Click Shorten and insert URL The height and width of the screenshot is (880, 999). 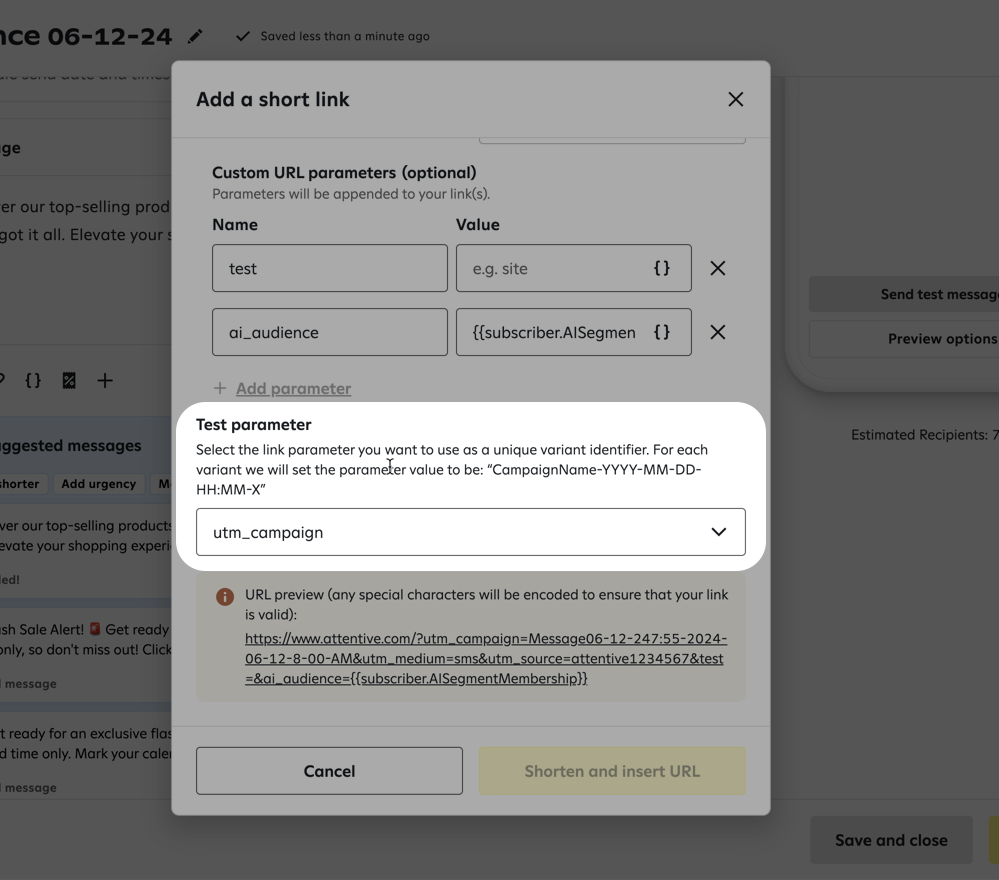pyautogui.click(x=612, y=771)
